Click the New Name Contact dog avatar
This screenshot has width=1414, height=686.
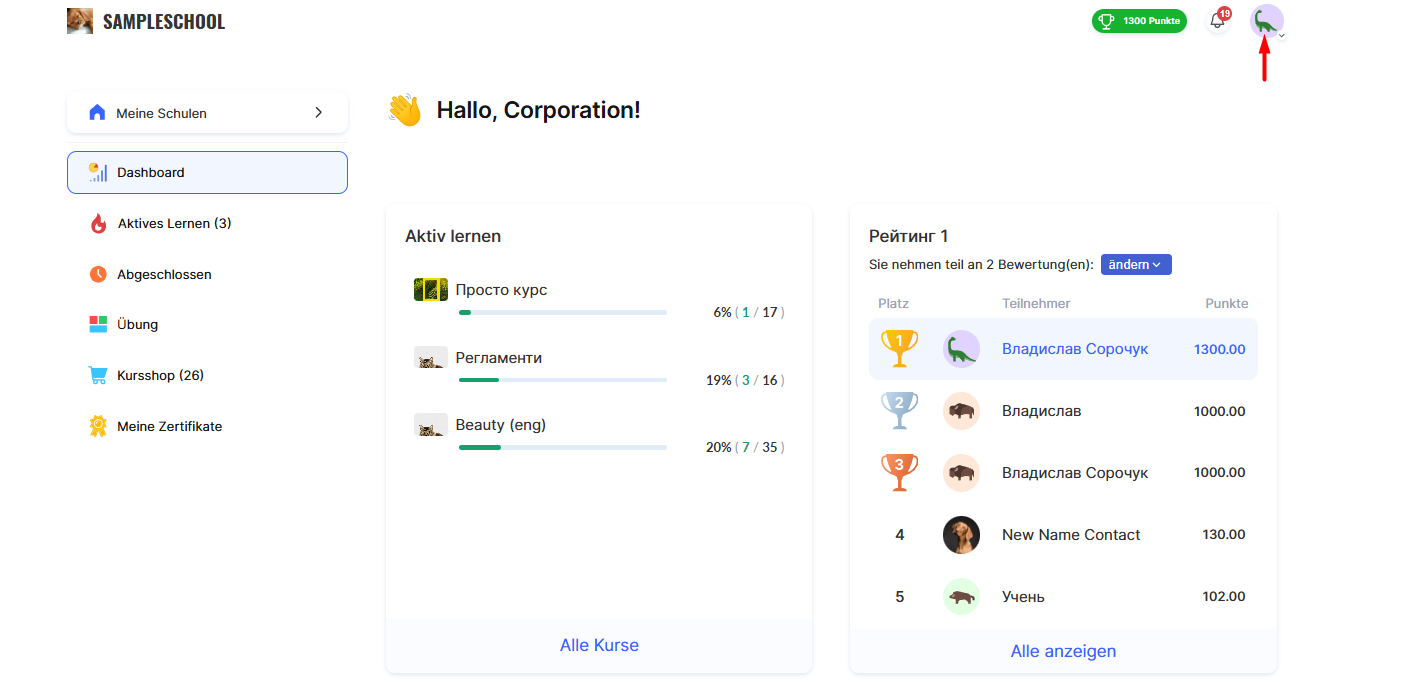pyautogui.click(x=961, y=535)
